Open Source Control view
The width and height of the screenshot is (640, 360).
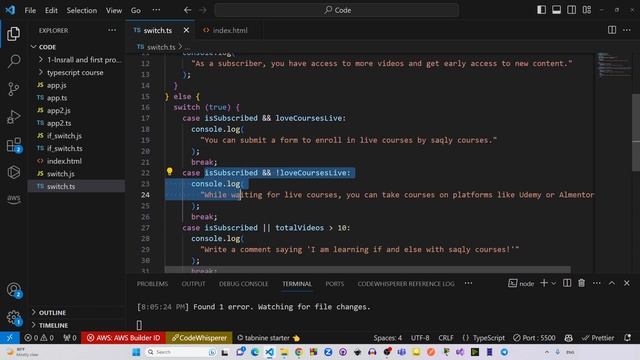(x=13, y=89)
